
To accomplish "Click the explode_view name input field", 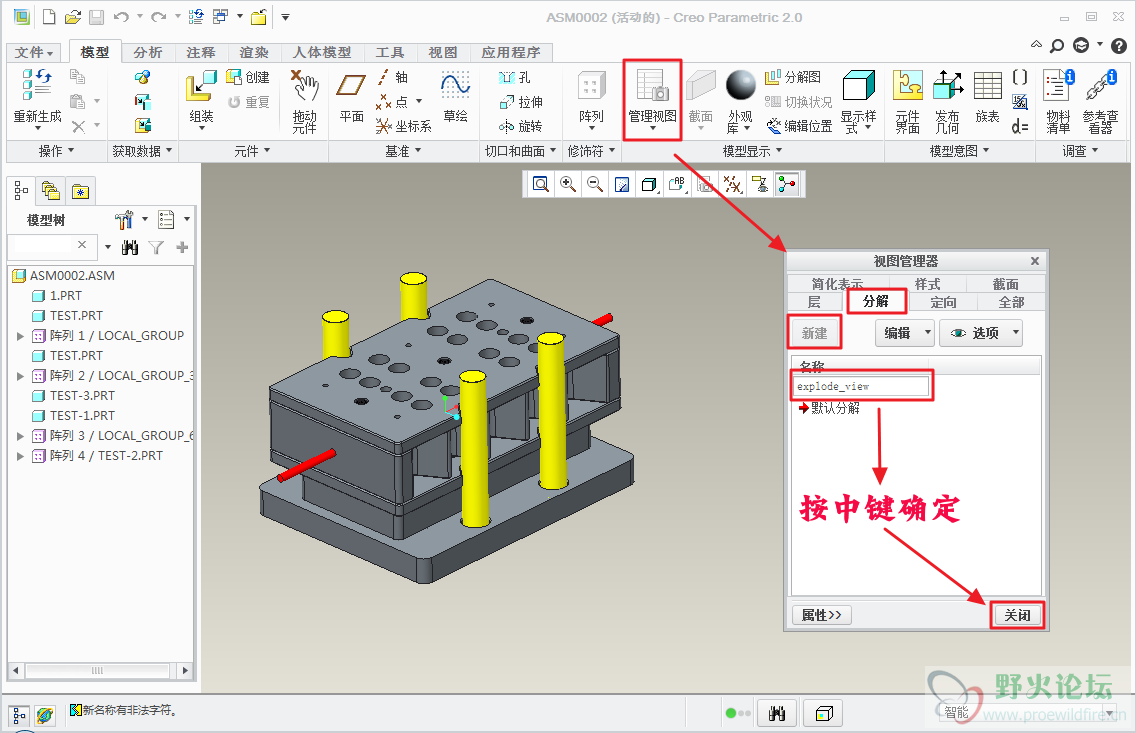I will (861, 386).
